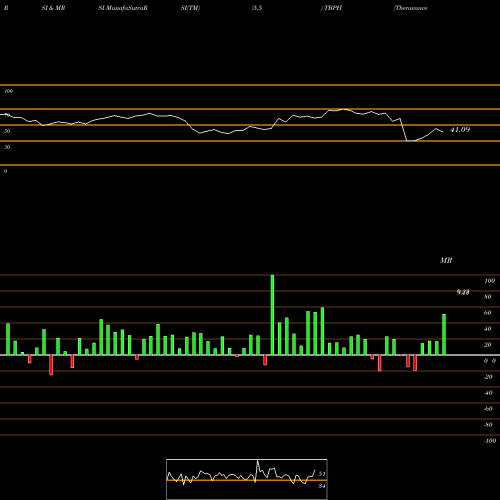This screenshot has height=500, width=500.
Task: Click the MR value label 9.38
Action: click(463, 292)
